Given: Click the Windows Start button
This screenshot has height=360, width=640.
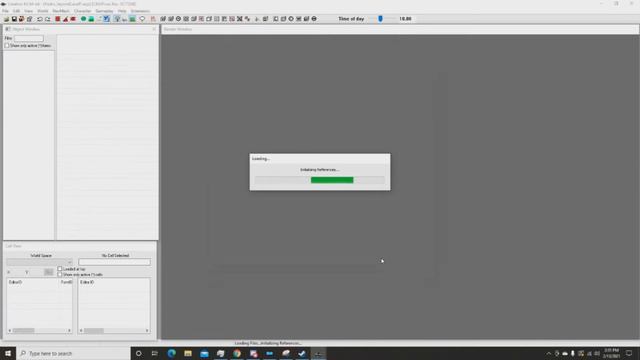Looking at the screenshot, I should click(x=8, y=353).
